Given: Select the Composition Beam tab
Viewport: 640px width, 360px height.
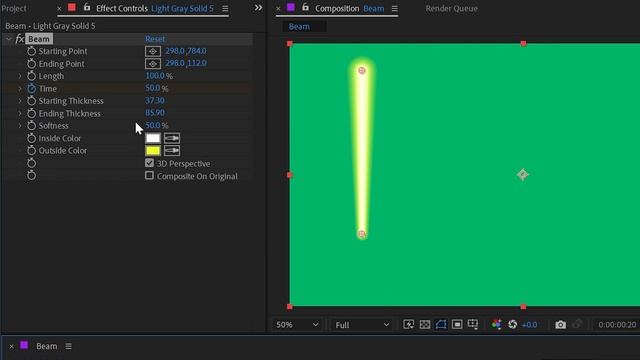Looking at the screenshot, I should pyautogui.click(x=349, y=8).
